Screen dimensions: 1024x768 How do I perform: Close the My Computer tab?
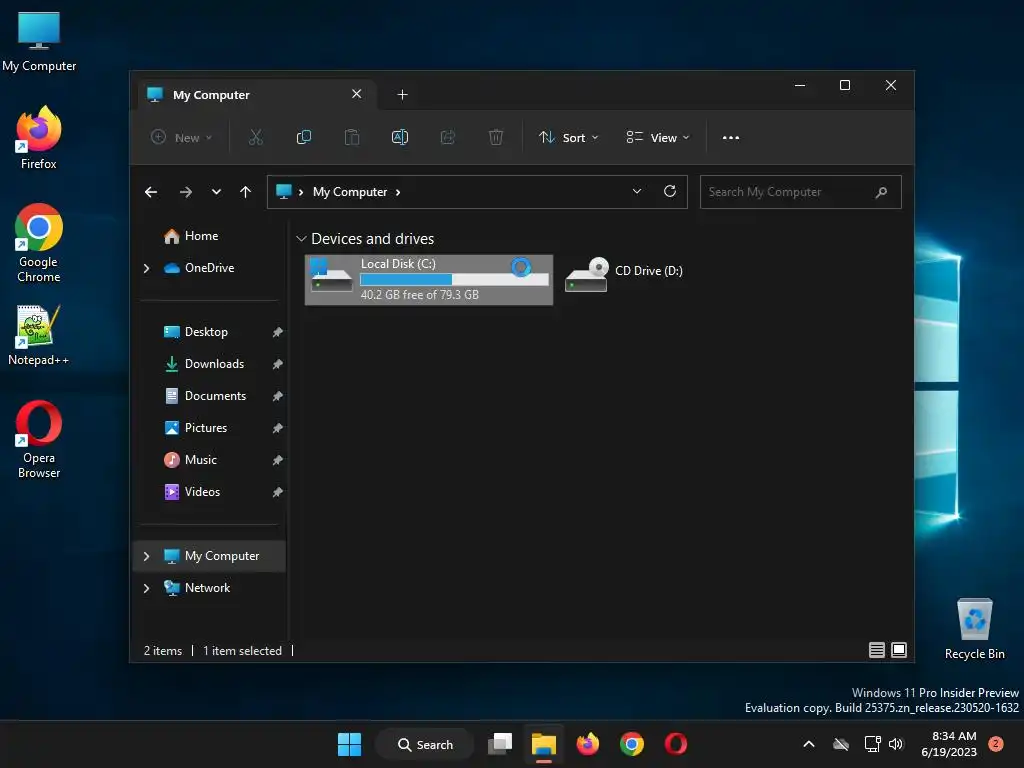pos(357,94)
